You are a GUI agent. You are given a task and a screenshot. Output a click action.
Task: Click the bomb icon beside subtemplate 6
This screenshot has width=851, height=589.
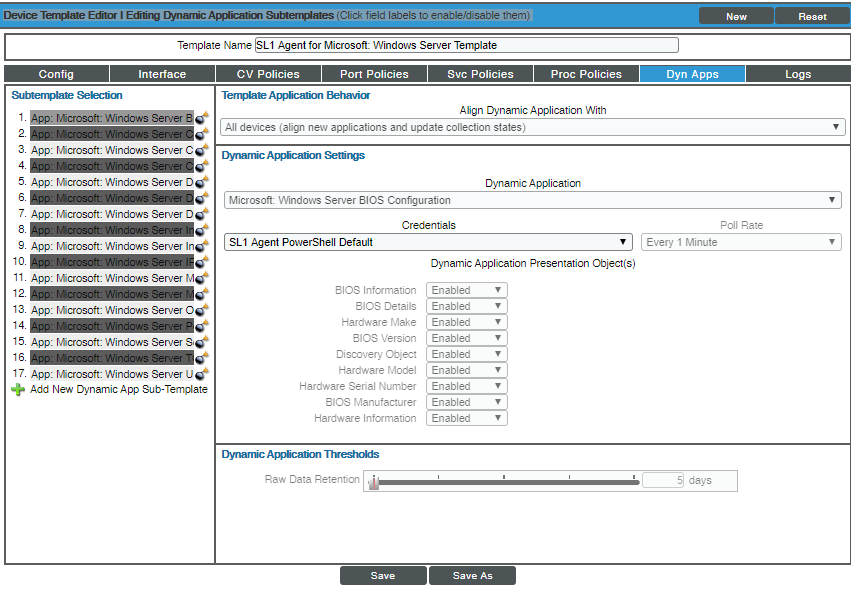tap(201, 198)
